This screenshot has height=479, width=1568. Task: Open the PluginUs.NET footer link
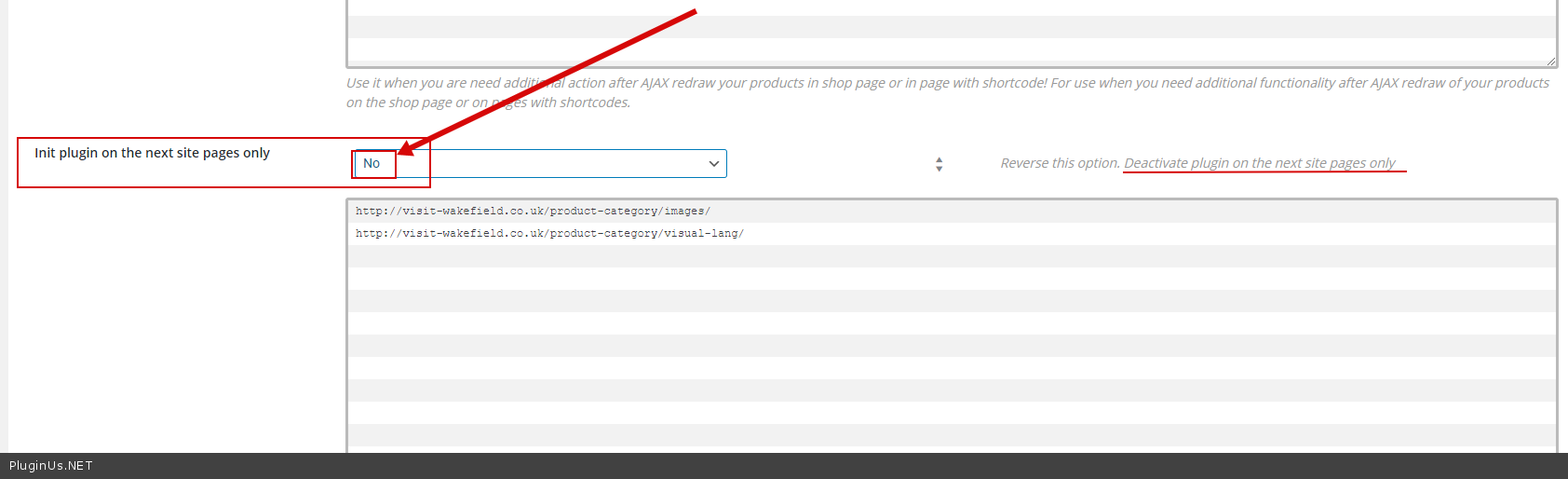51,466
